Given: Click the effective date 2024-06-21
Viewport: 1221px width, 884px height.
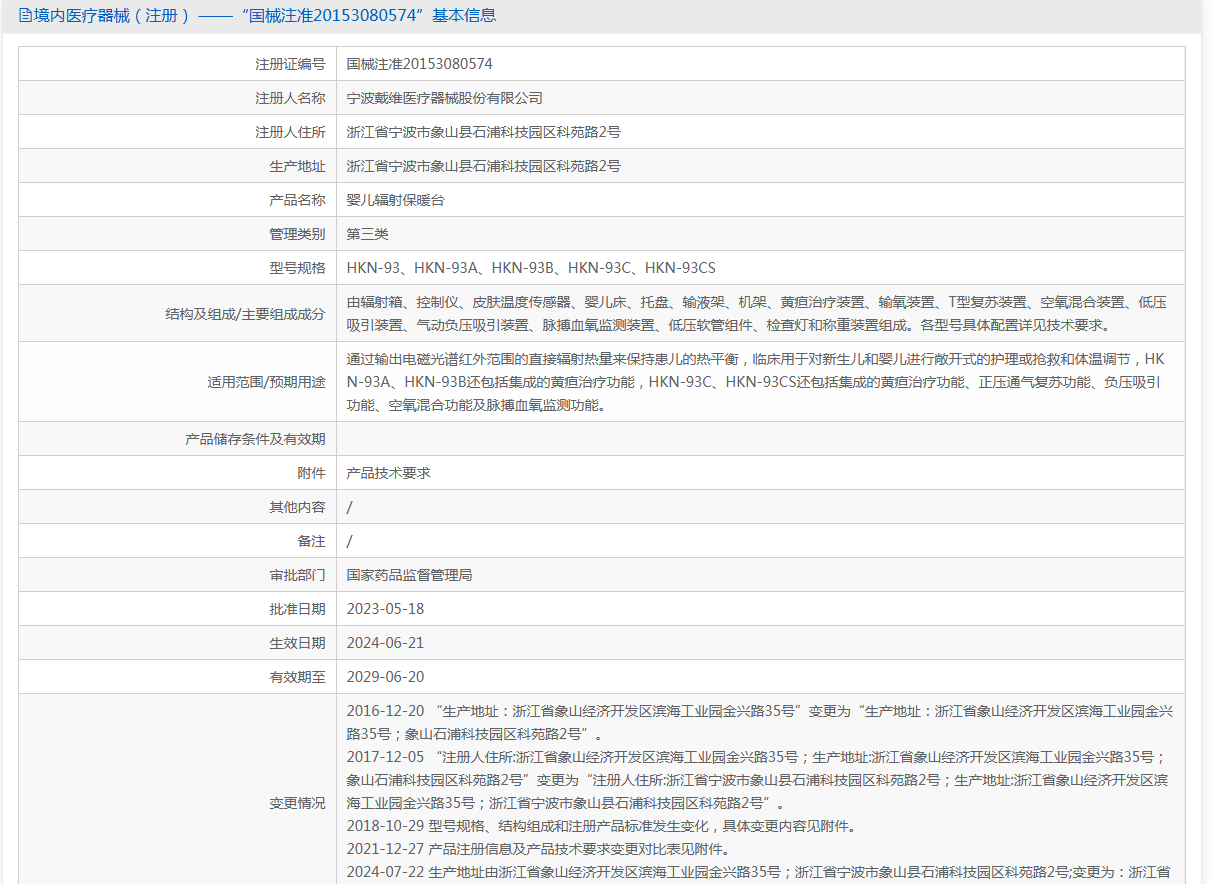Looking at the screenshot, I should (x=385, y=643).
